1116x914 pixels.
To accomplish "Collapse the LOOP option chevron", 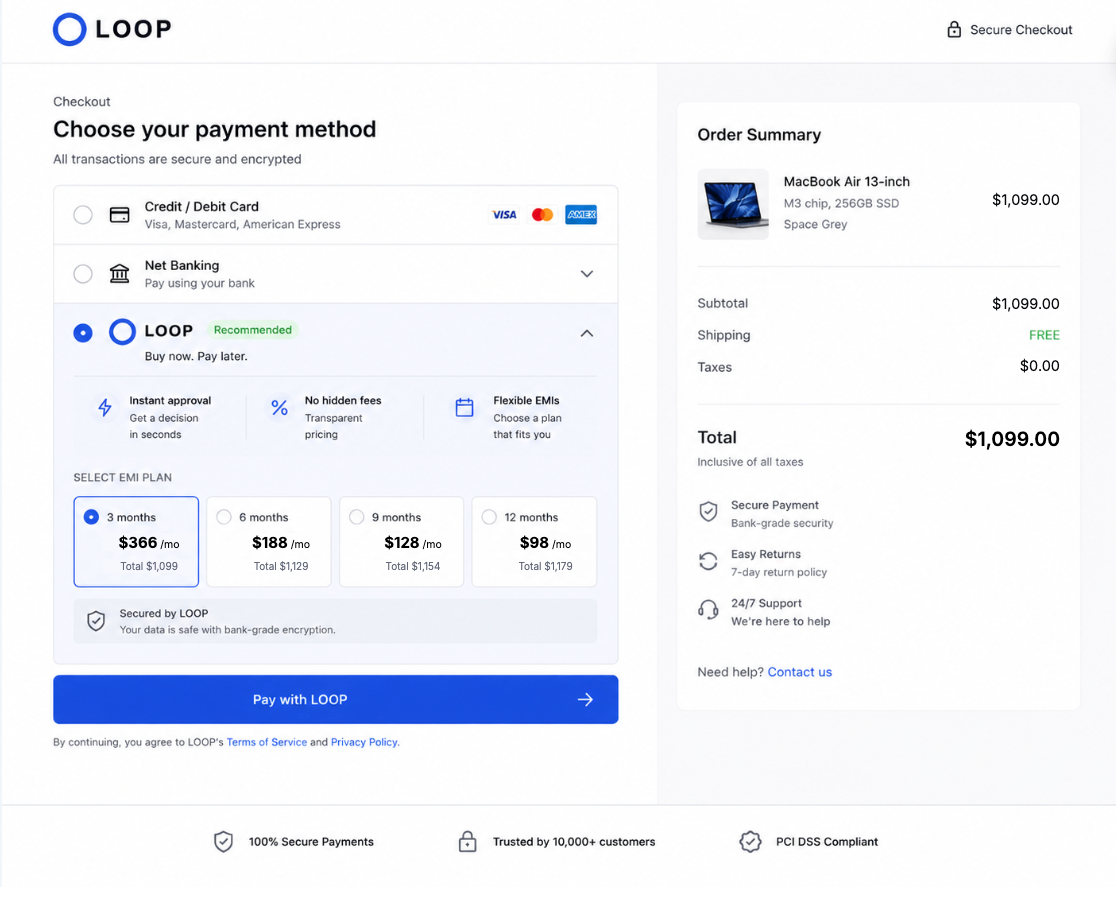I will [x=586, y=332].
